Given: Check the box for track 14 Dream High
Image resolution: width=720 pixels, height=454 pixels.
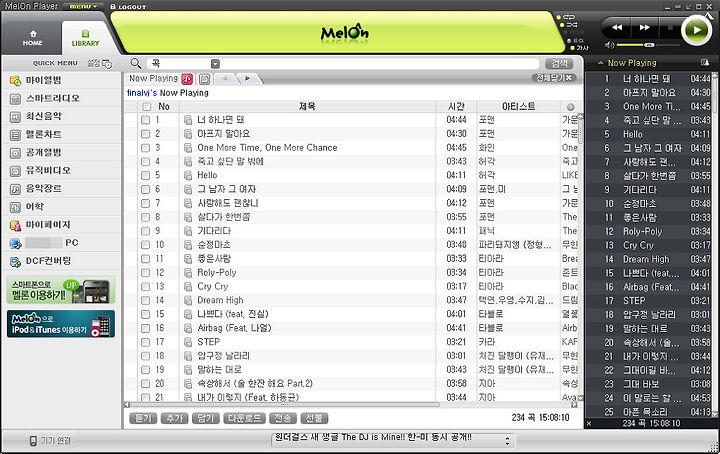Looking at the screenshot, I should pyautogui.click(x=146, y=300).
